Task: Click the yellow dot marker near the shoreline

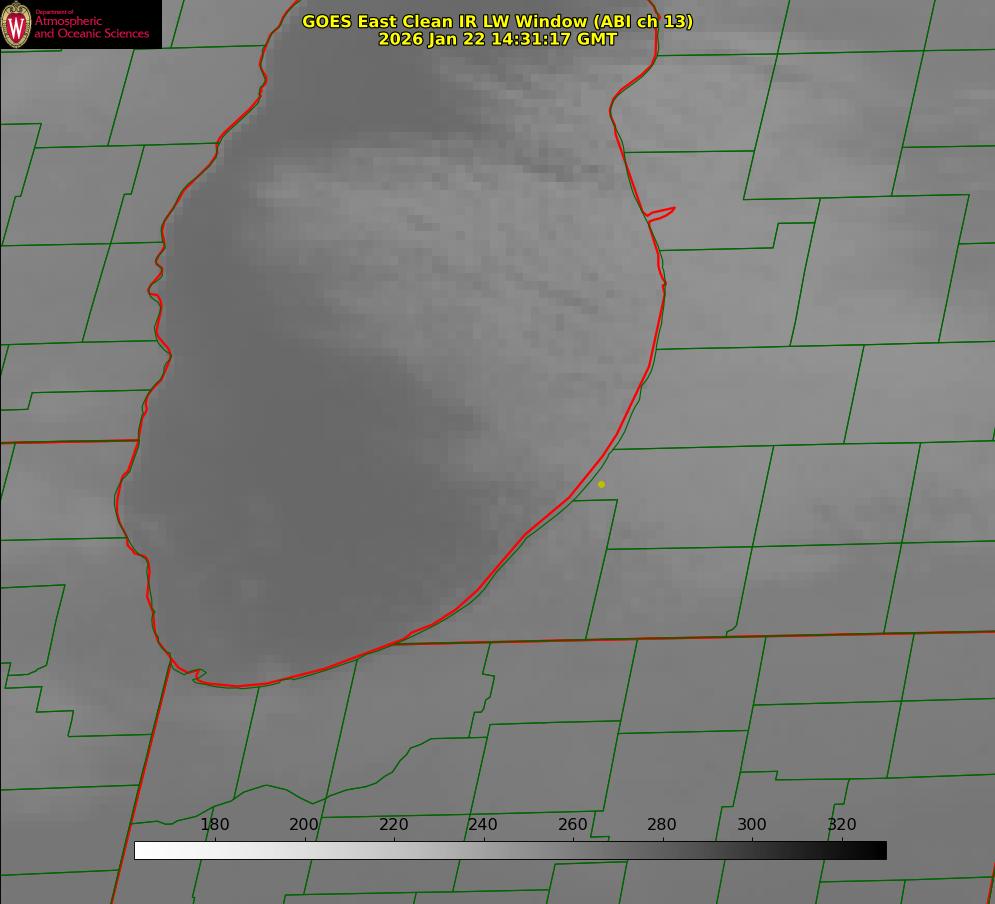Action: [601, 484]
